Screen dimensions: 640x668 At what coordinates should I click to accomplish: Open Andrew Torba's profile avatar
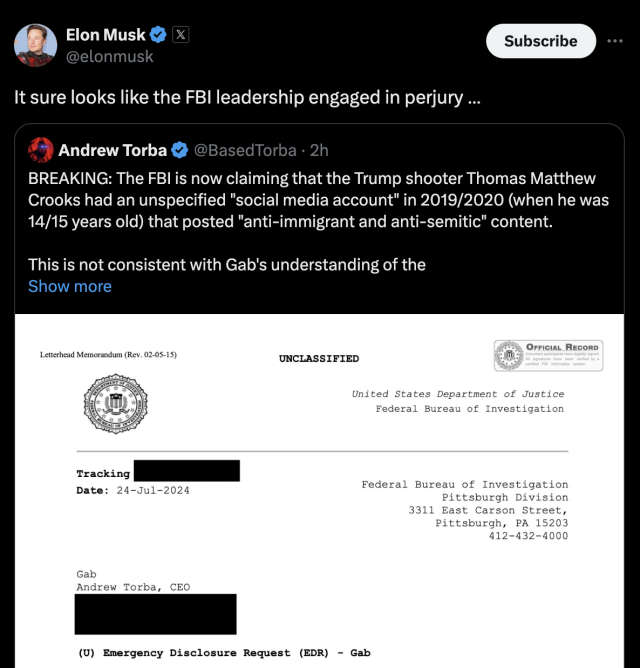pyautogui.click(x=41, y=150)
